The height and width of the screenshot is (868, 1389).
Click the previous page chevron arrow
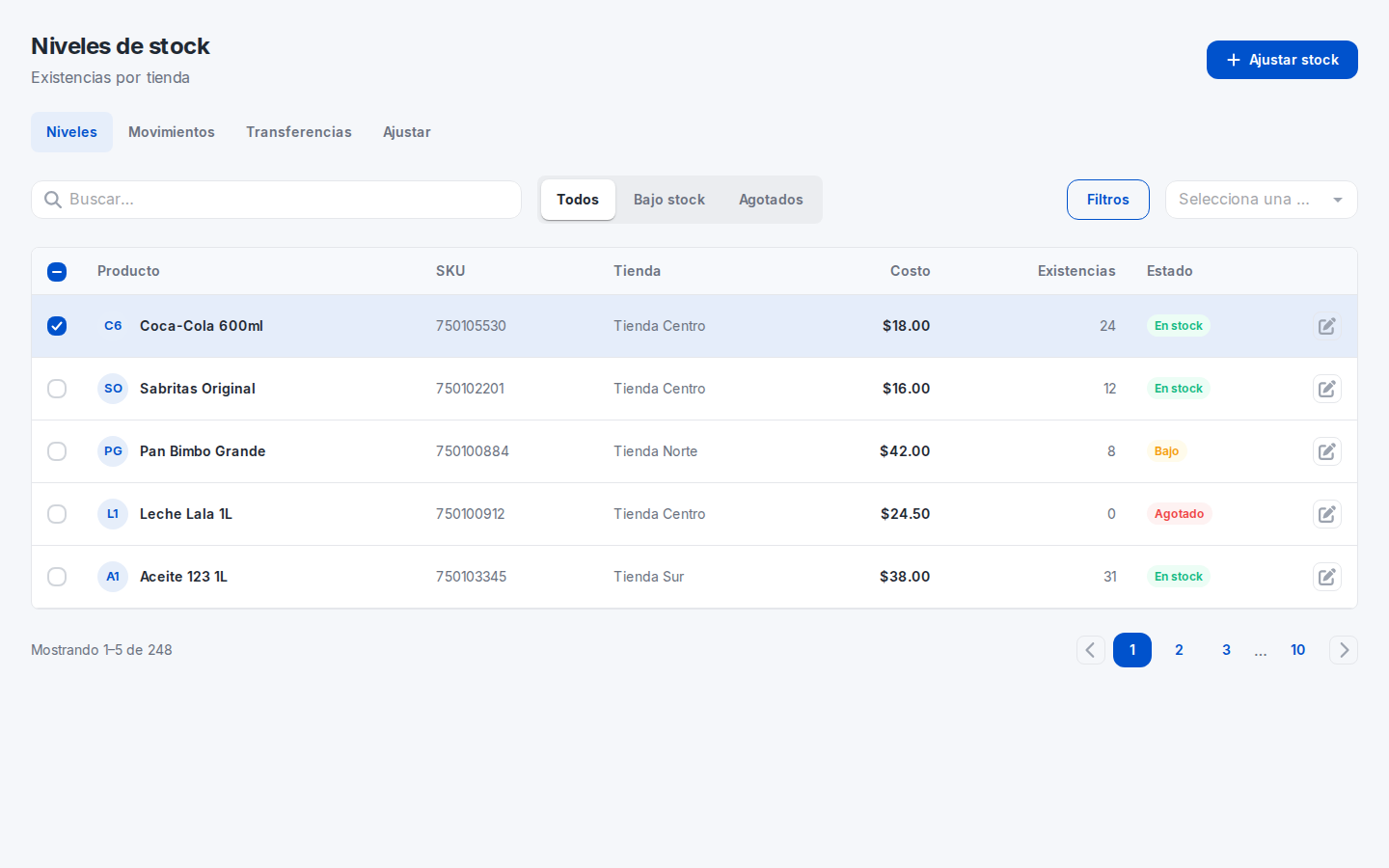pyautogui.click(x=1091, y=650)
